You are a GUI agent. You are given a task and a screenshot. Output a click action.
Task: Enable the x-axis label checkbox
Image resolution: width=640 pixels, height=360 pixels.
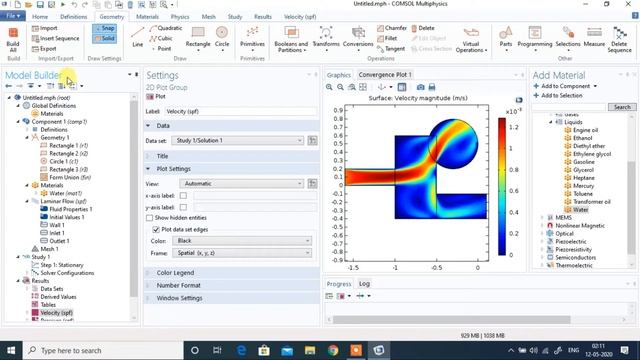[183, 196]
